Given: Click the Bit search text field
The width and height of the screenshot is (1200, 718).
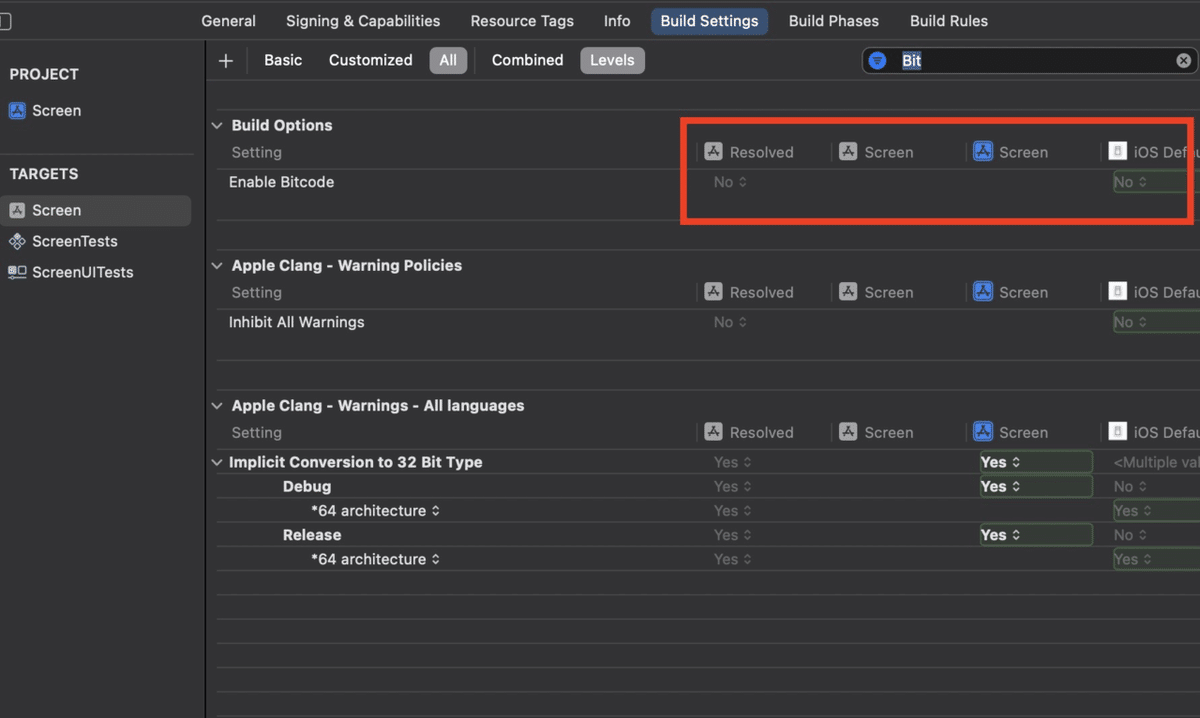Looking at the screenshot, I should click(x=1030, y=61).
